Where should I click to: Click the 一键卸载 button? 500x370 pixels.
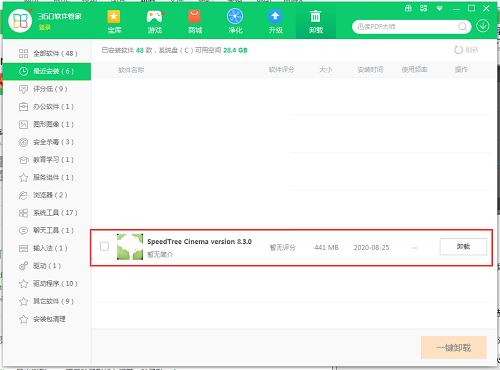click(x=454, y=348)
